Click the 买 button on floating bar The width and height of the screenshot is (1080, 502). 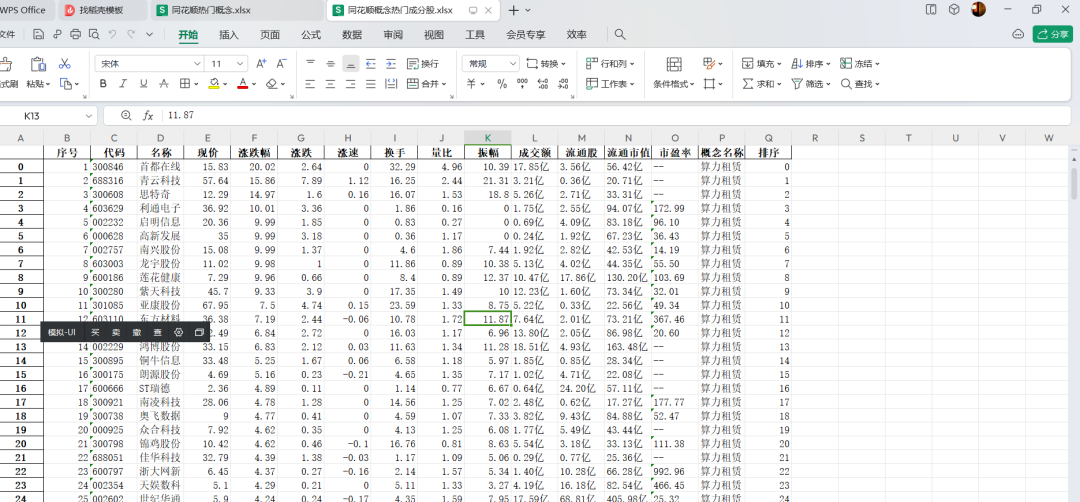95,333
